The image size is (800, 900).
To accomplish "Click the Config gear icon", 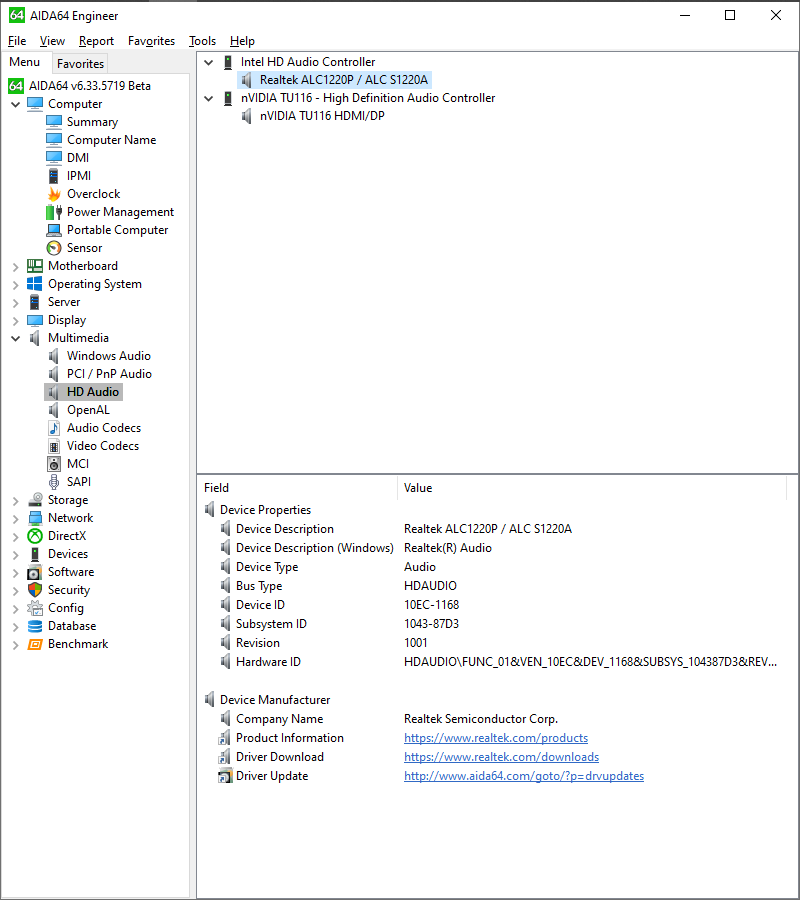I will 35,608.
